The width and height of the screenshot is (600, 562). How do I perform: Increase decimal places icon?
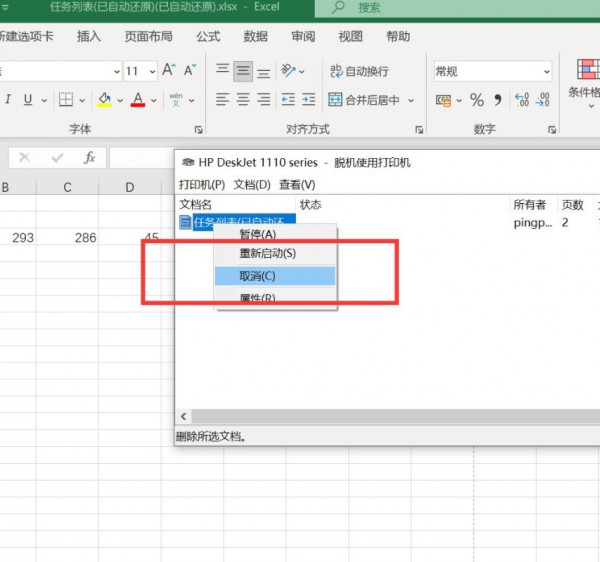522,100
